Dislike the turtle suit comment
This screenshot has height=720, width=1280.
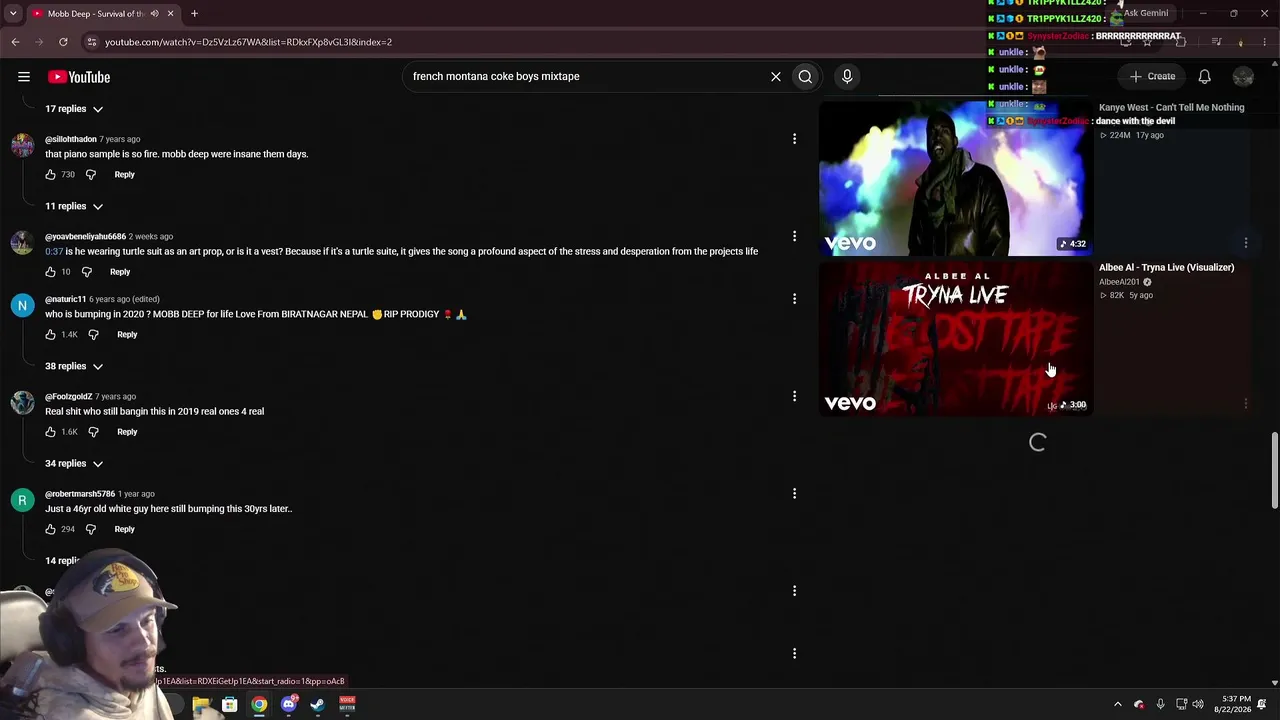click(x=87, y=272)
